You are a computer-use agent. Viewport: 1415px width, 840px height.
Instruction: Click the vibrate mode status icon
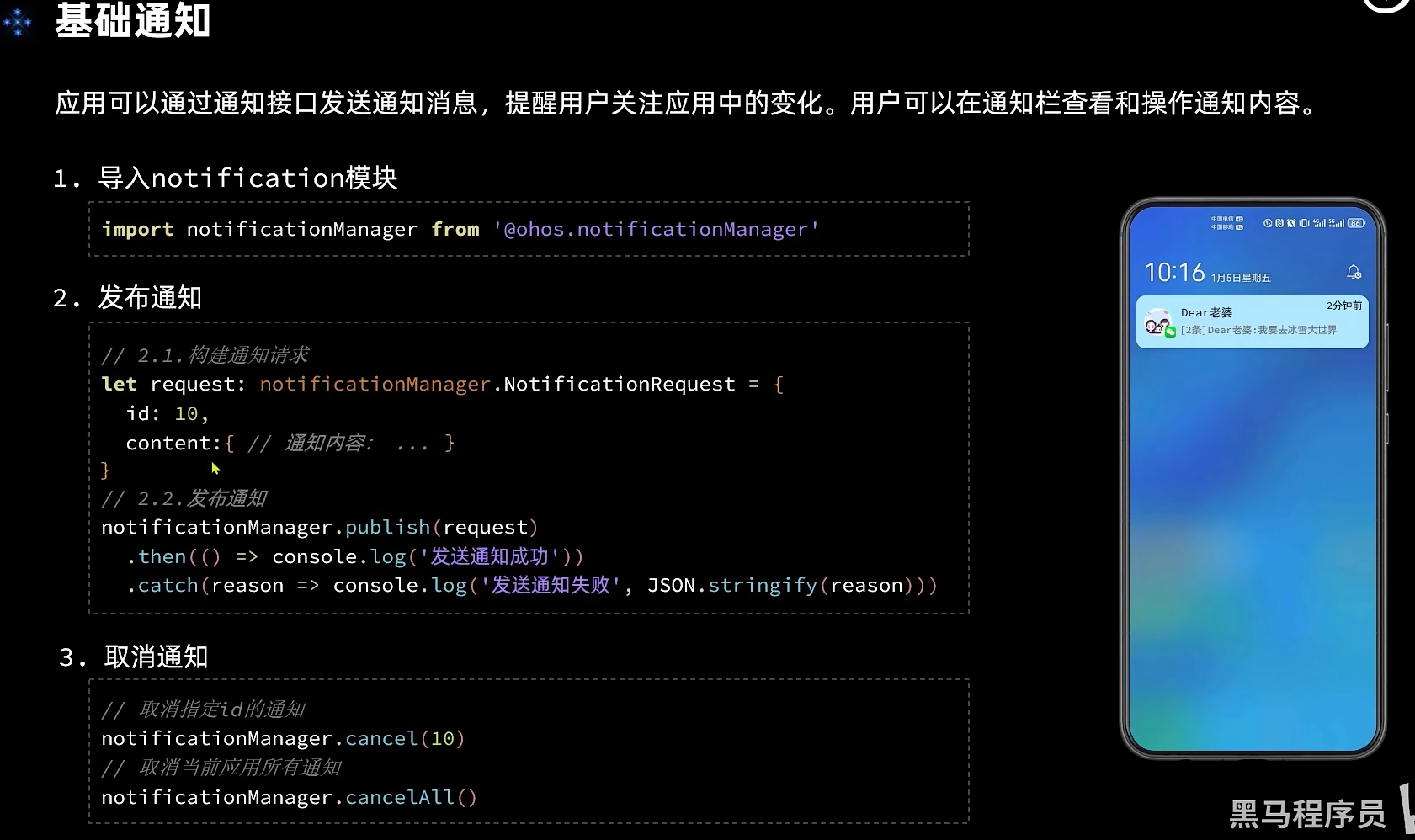(x=1304, y=223)
